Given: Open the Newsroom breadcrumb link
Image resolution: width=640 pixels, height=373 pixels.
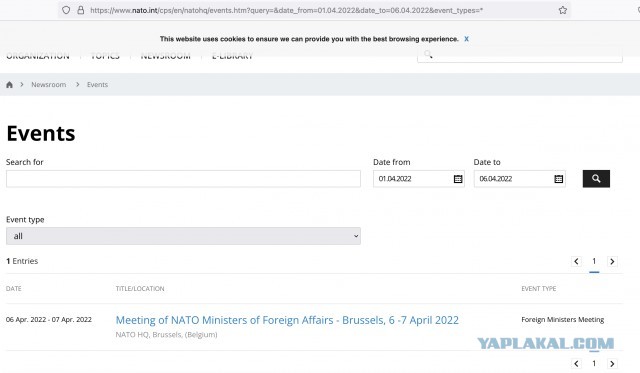Looking at the screenshot, I should (x=49, y=84).
